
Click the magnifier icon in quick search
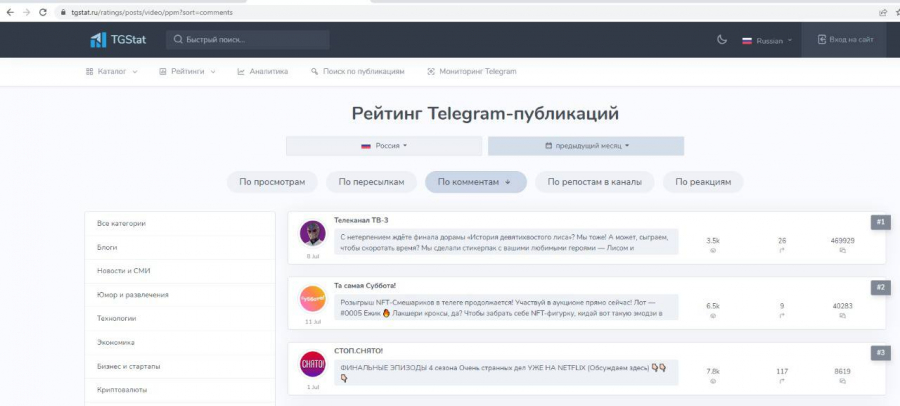pyautogui.click(x=178, y=40)
